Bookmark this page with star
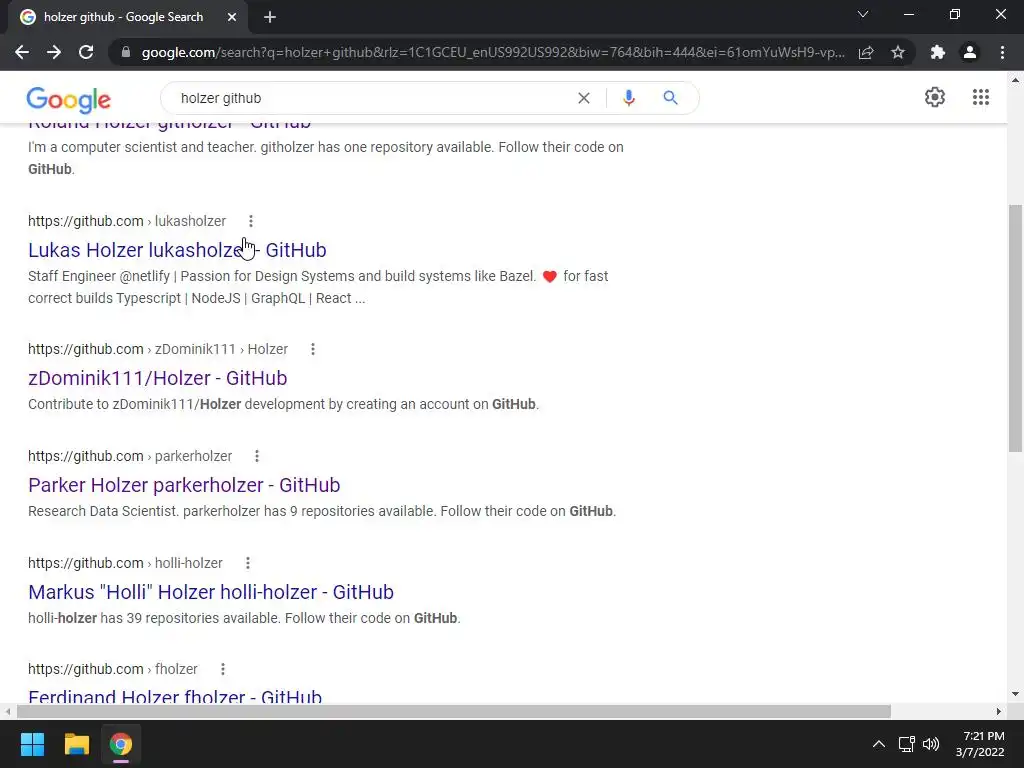1024x768 pixels. point(898,52)
